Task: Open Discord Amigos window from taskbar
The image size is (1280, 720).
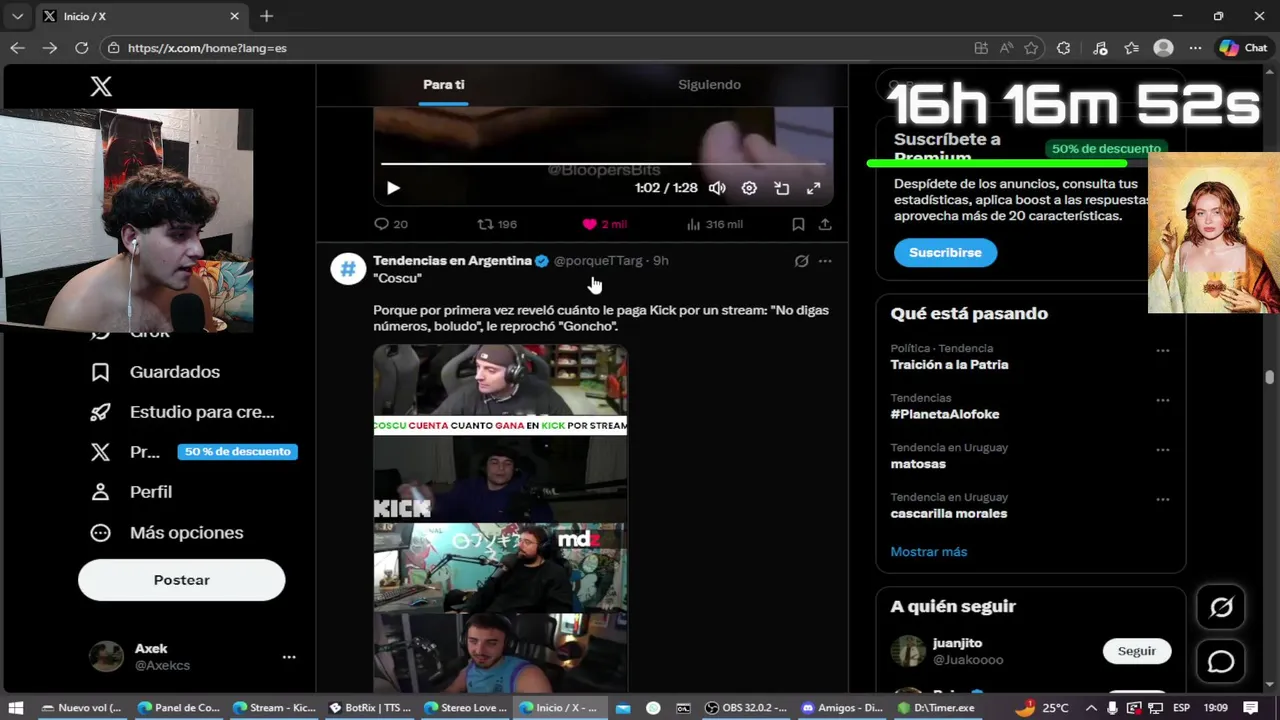Action: (841, 708)
